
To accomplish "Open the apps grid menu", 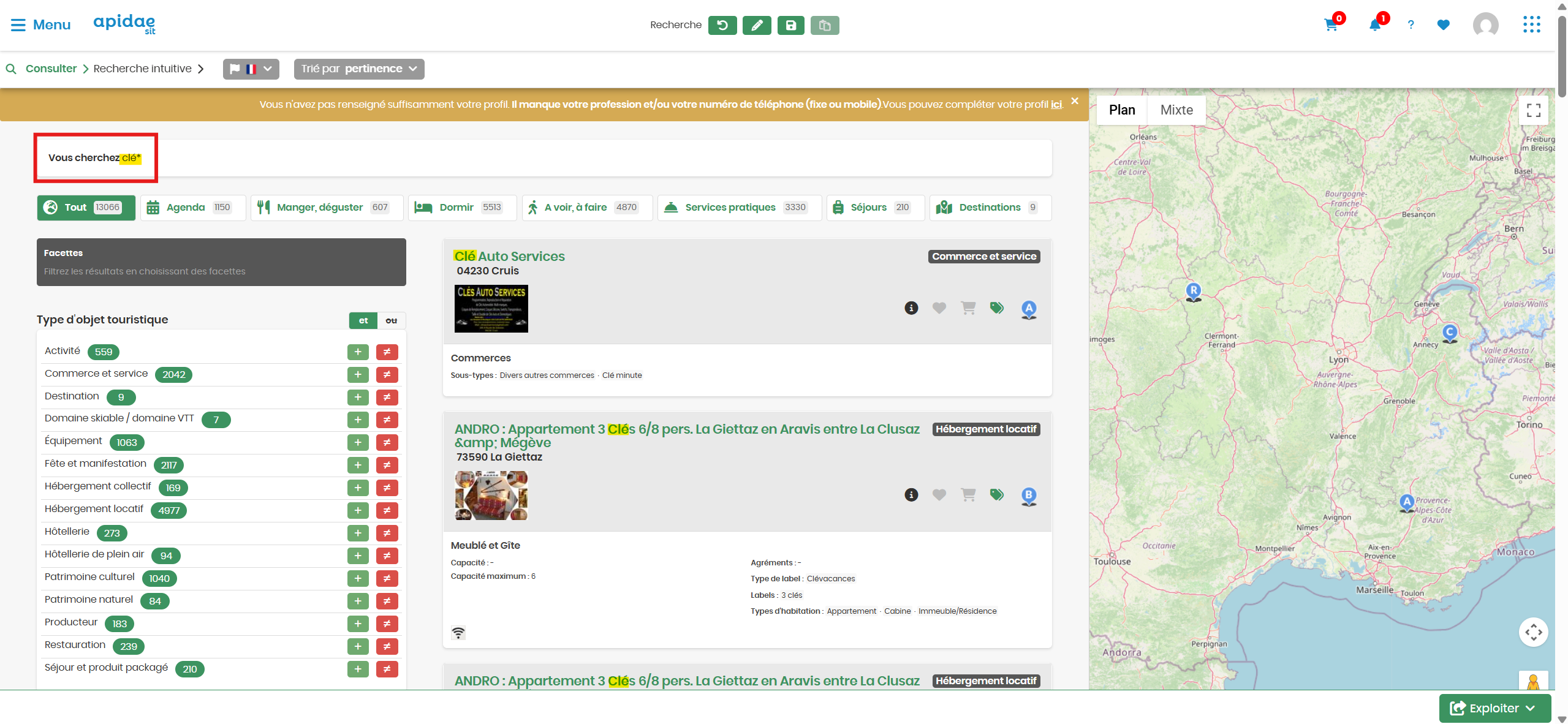I will (1531, 25).
